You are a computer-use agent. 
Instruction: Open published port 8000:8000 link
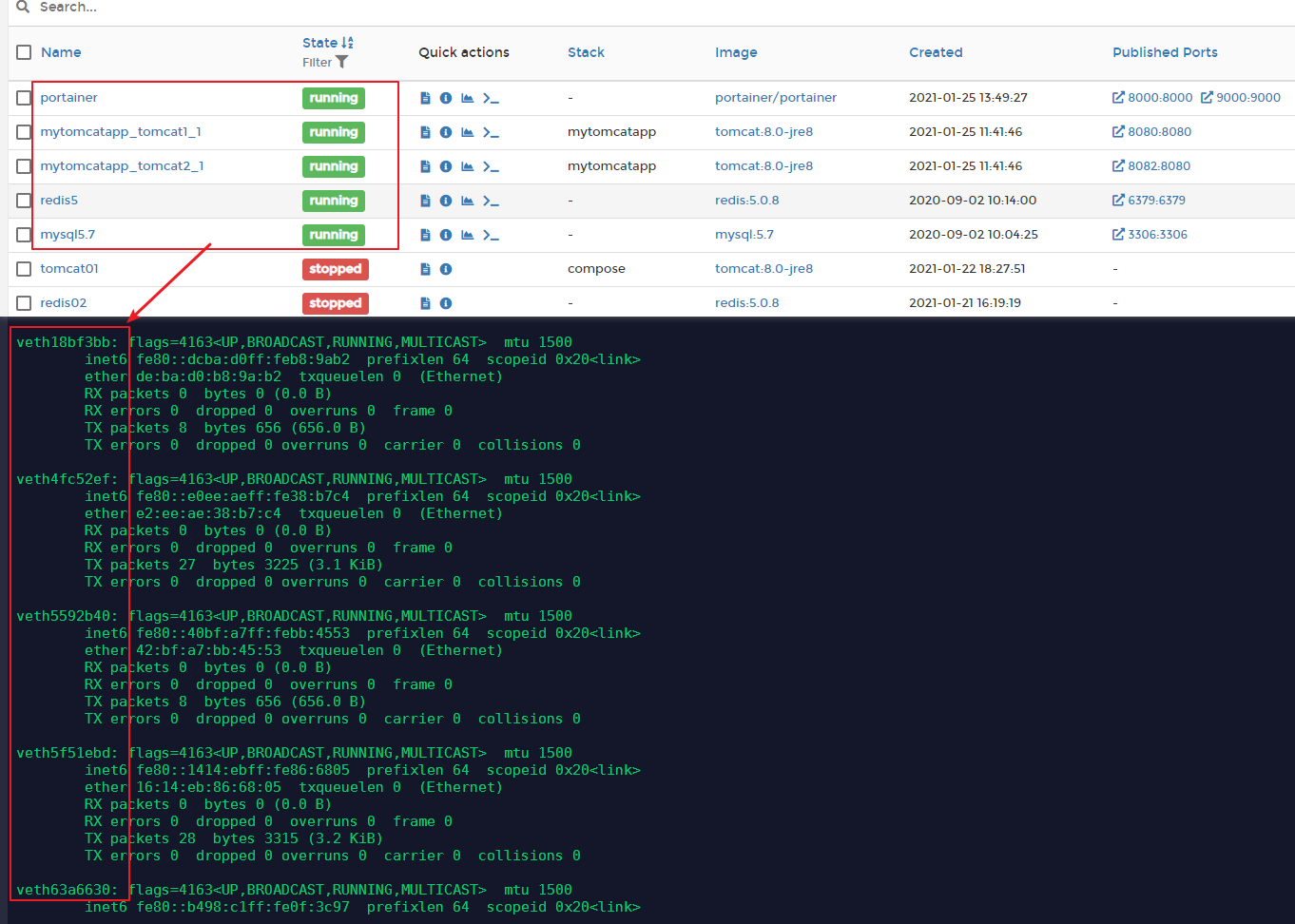point(1152,98)
